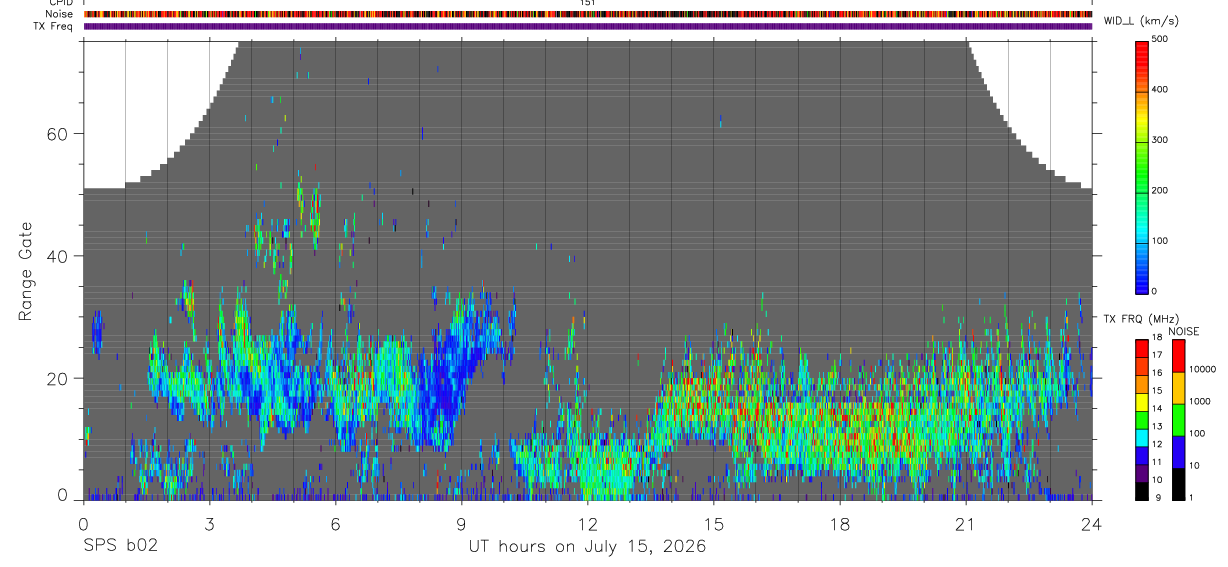Click the 18 hour tick label
The image size is (1228, 567).
pos(840,523)
